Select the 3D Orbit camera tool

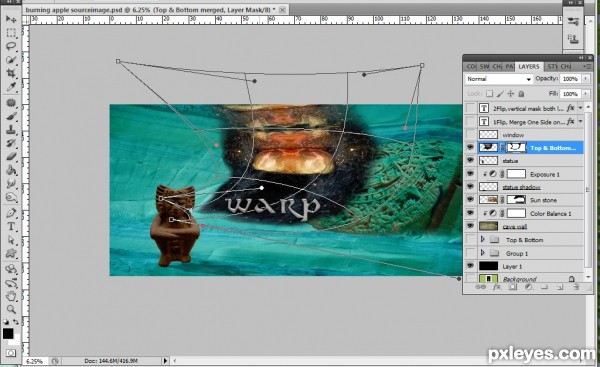pyautogui.click(x=11, y=283)
